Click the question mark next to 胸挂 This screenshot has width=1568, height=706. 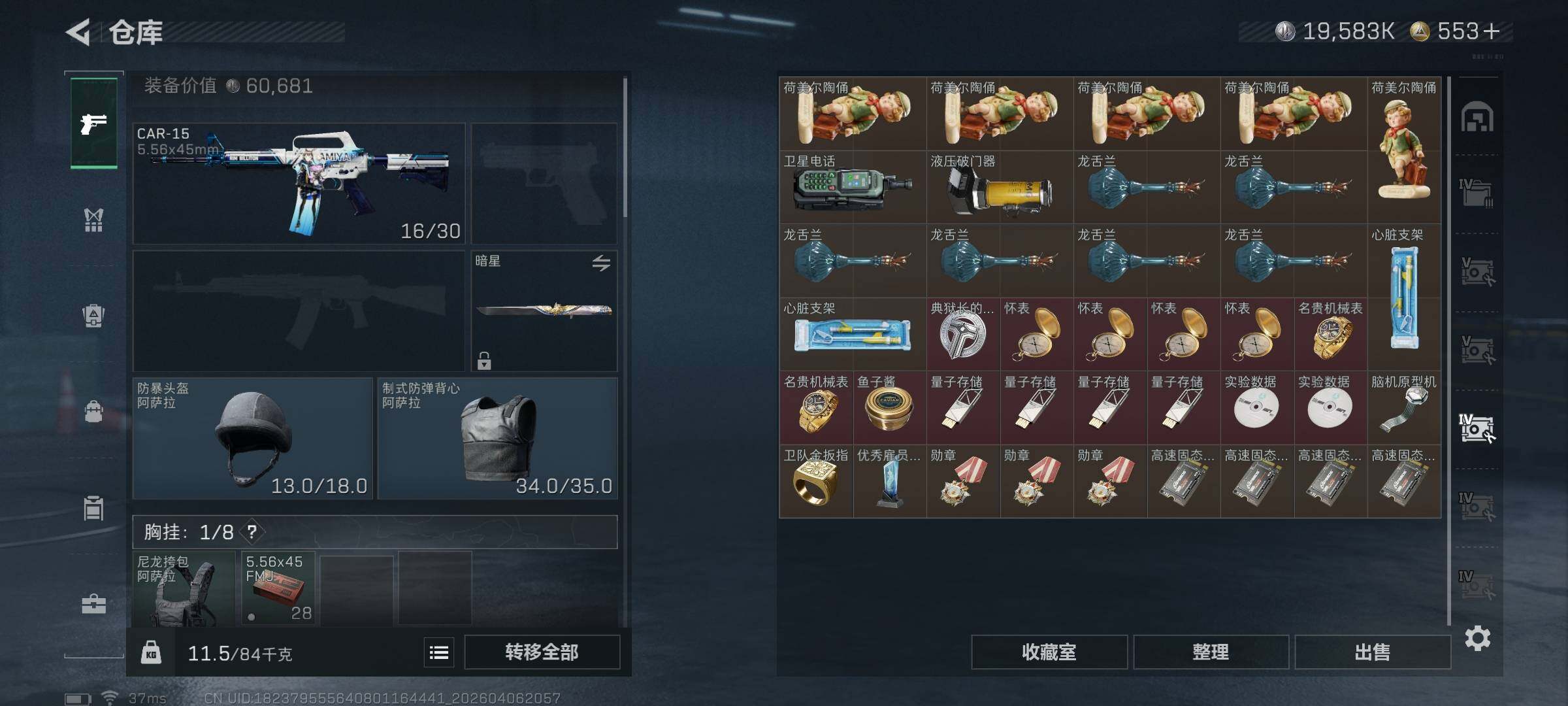coord(252,532)
